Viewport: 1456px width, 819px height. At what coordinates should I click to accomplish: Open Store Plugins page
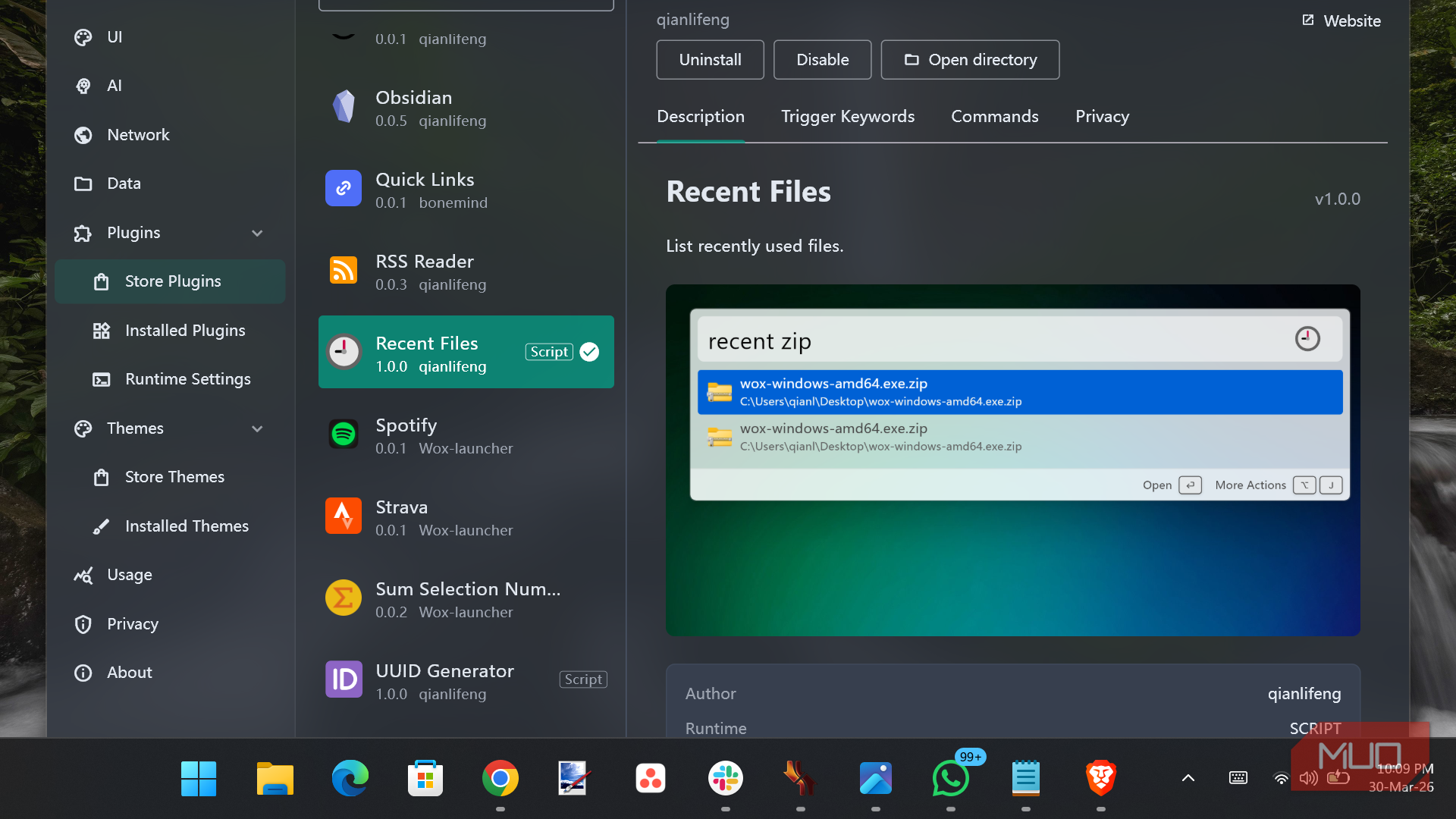pos(171,281)
